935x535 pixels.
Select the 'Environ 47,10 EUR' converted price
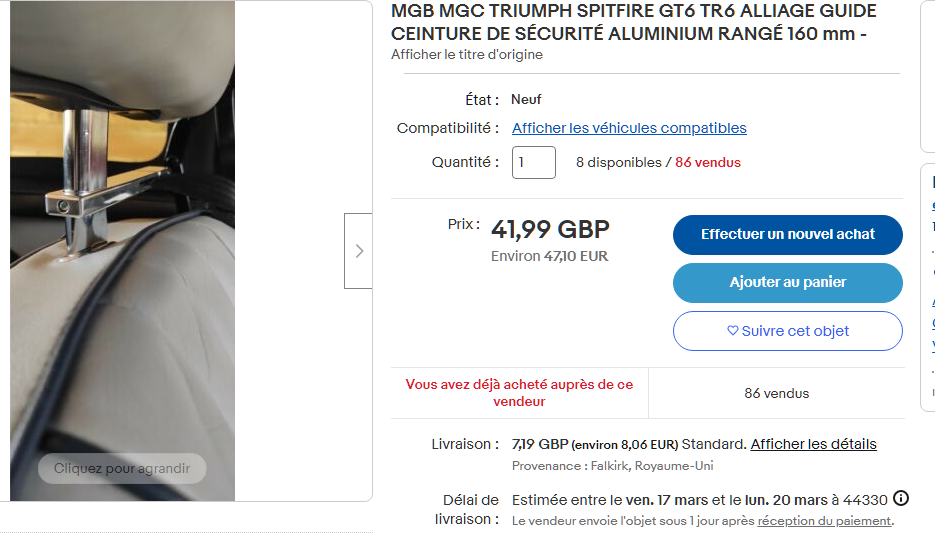click(x=549, y=256)
